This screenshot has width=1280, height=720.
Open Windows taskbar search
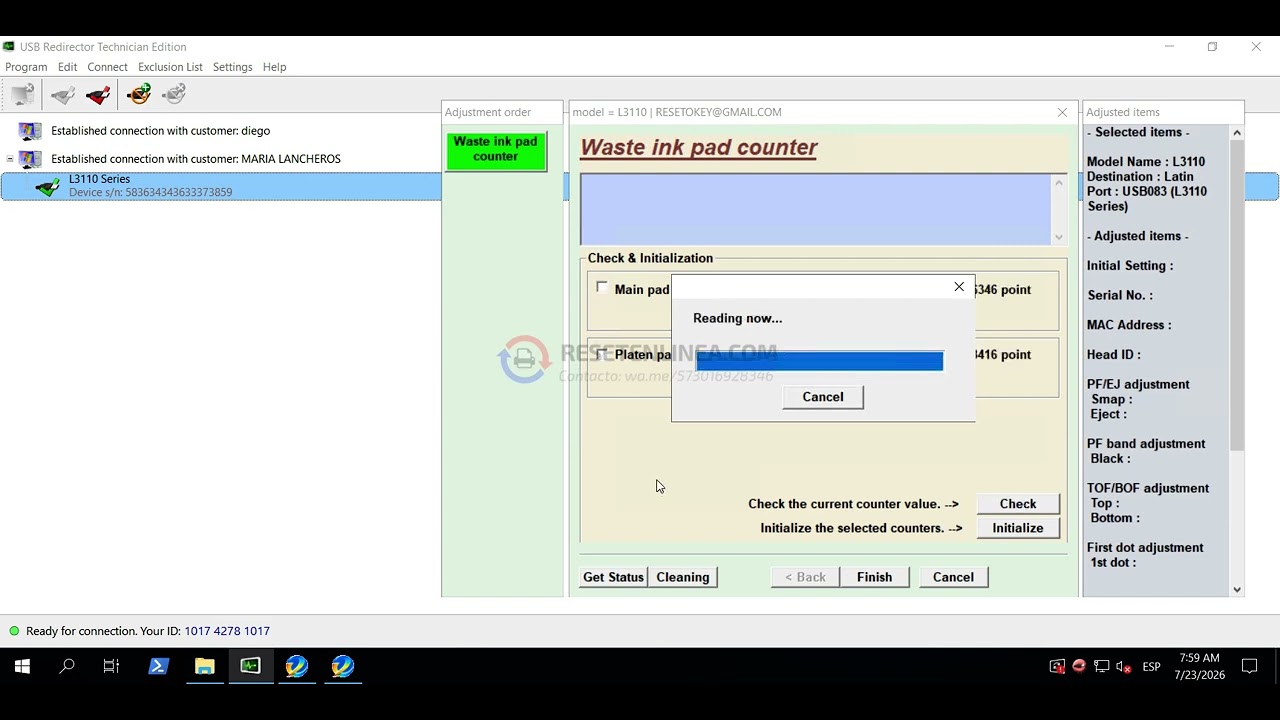click(x=67, y=666)
